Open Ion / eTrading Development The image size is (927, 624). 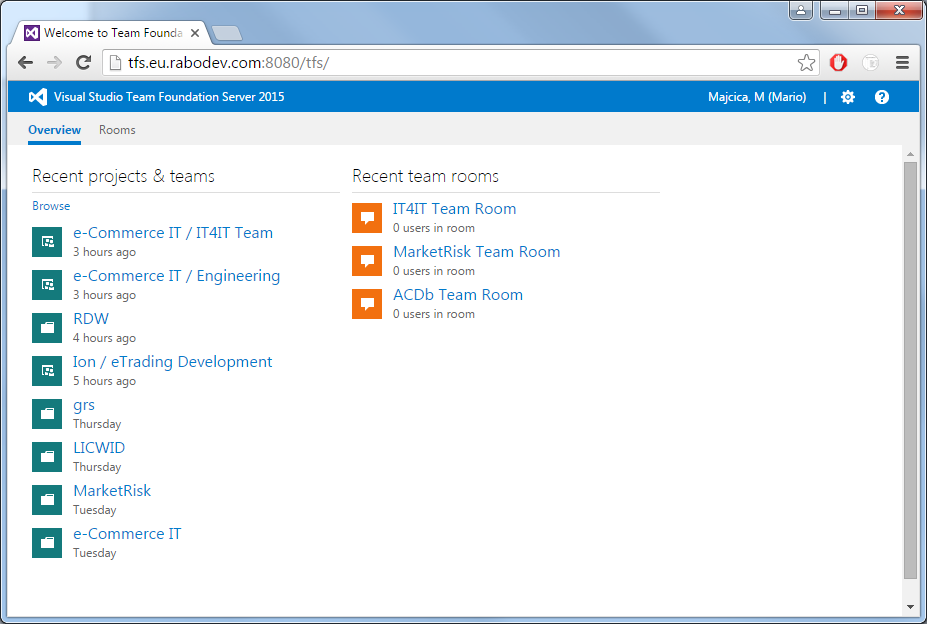(x=172, y=362)
